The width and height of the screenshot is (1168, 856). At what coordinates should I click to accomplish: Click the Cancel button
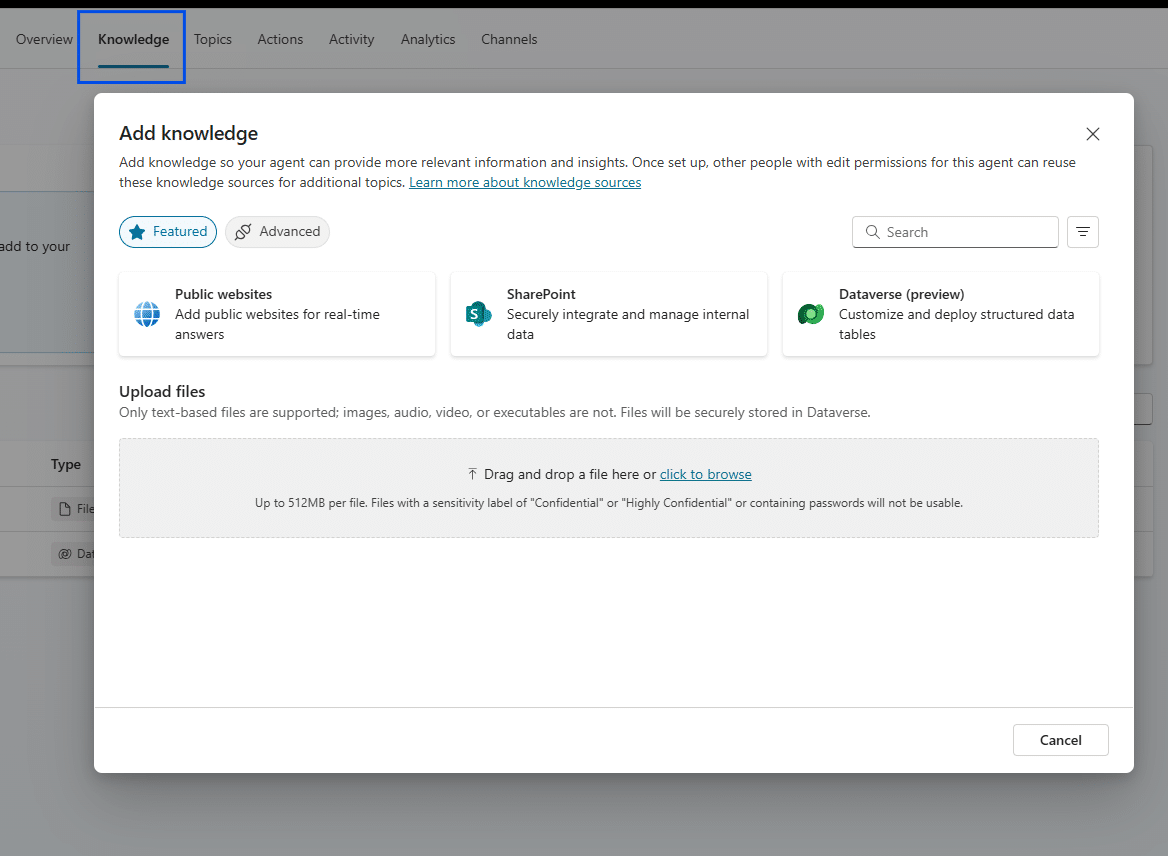tap(1060, 740)
